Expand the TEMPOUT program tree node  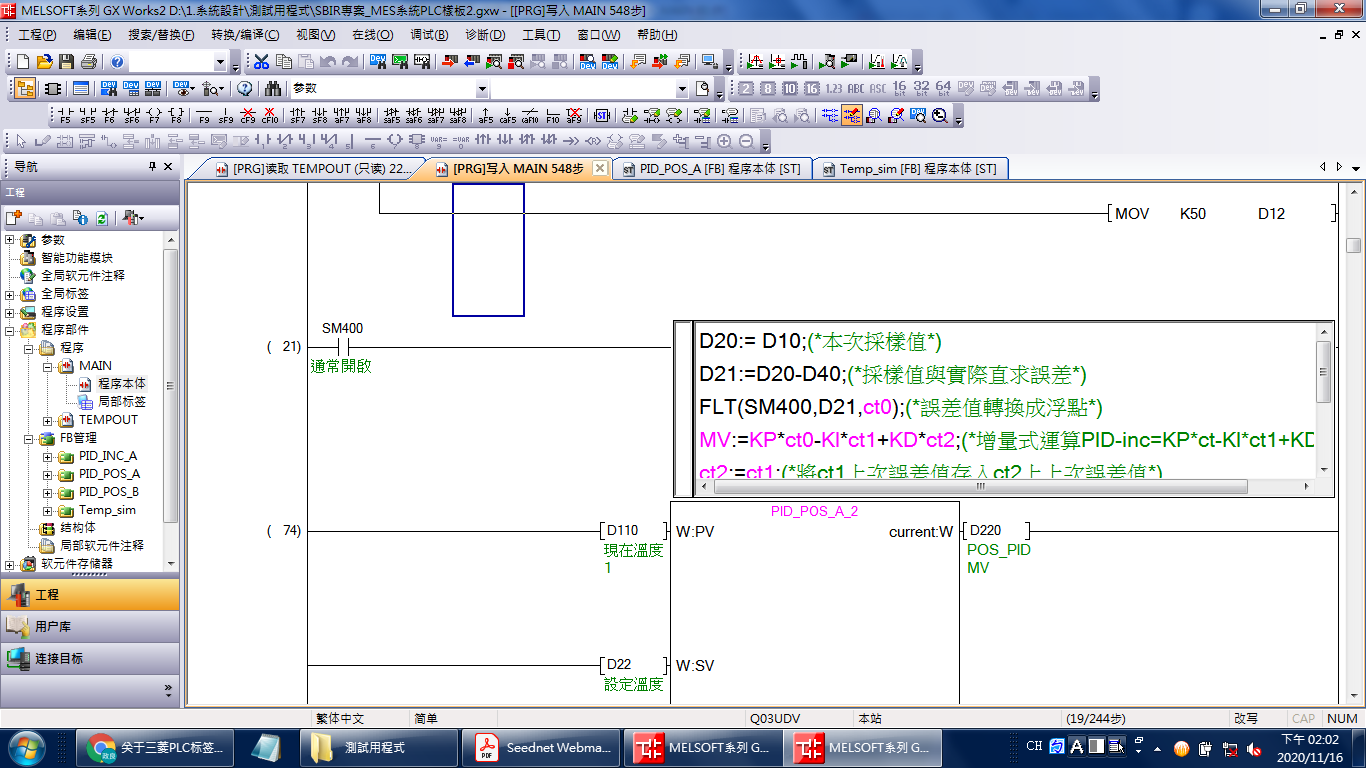47,420
